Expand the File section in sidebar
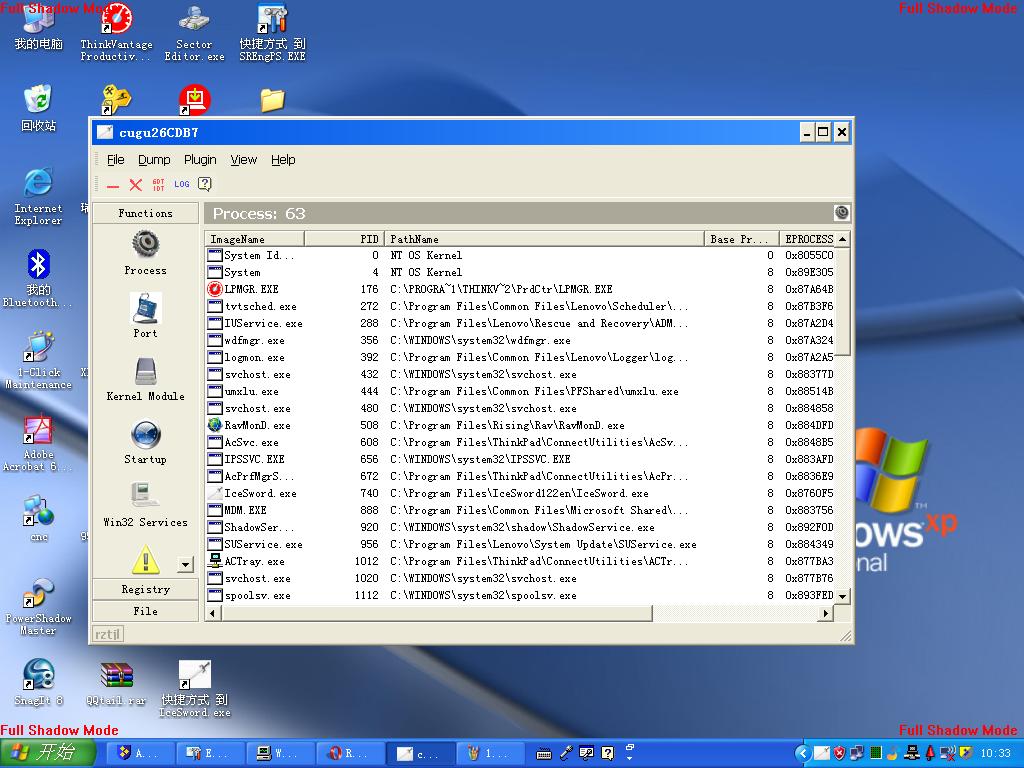Viewport: 1024px width, 768px height. click(x=145, y=611)
